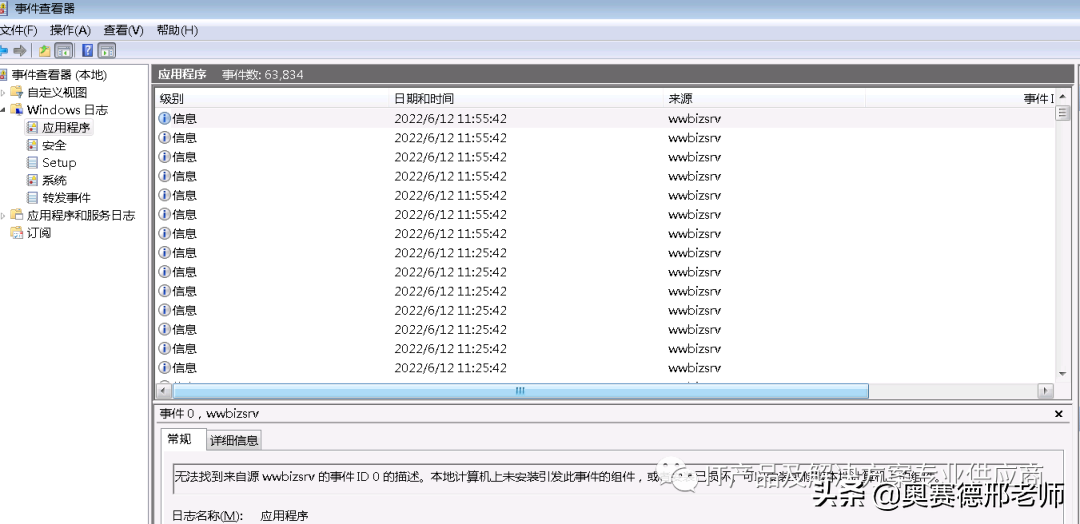Switch to the 详细信息 tab
Screen dimensions: 1080x524
tap(233, 440)
